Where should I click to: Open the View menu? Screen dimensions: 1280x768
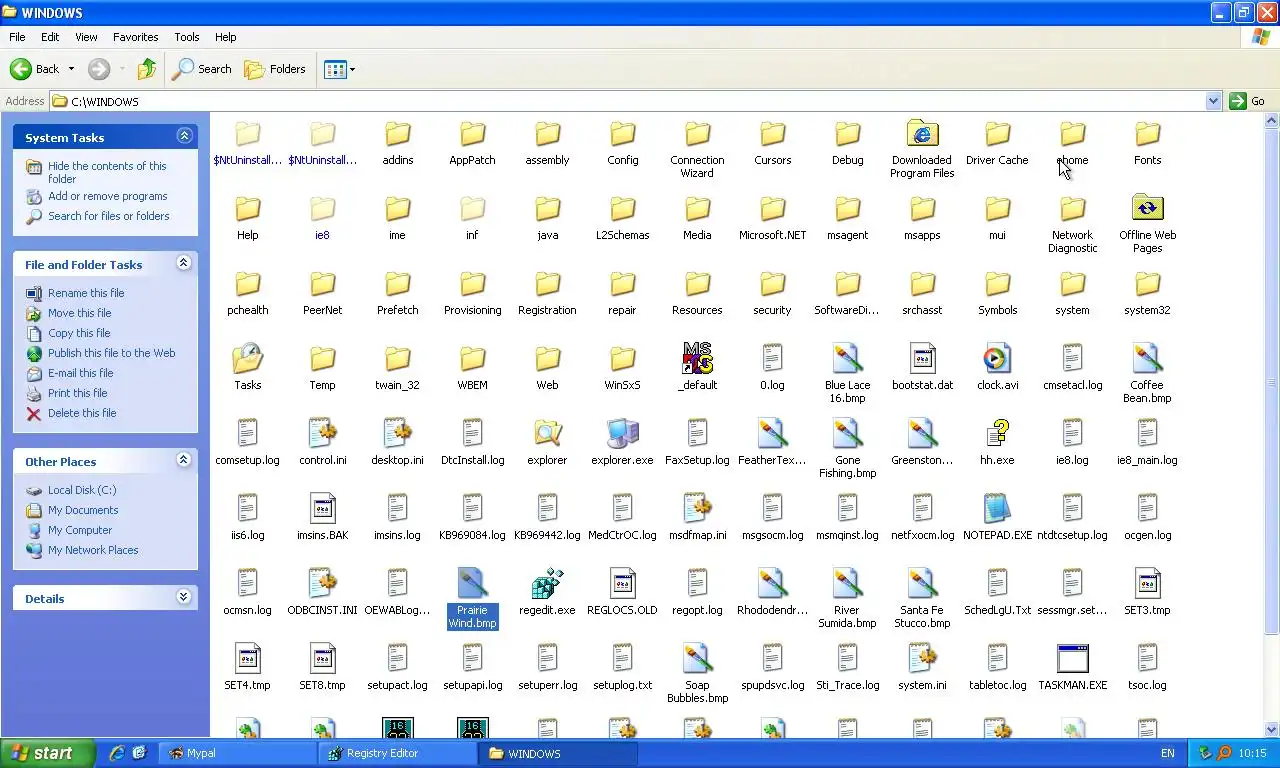point(86,37)
